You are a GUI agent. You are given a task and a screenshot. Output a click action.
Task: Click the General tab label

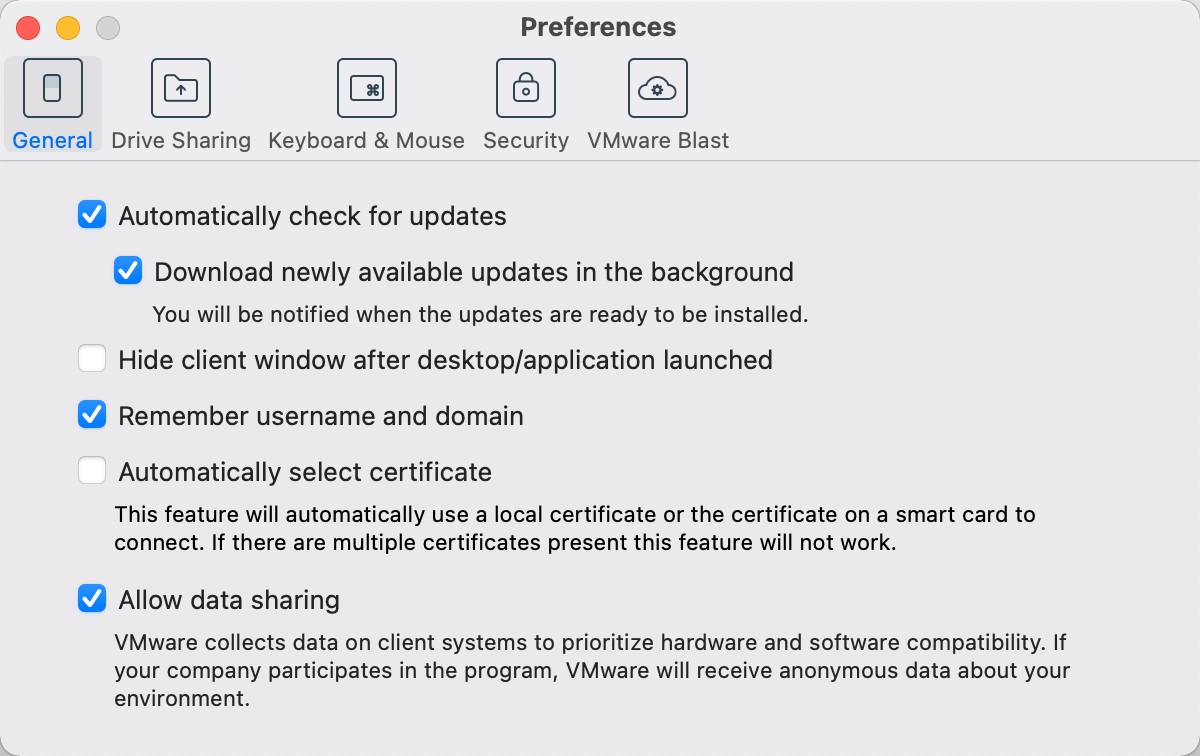pos(53,141)
